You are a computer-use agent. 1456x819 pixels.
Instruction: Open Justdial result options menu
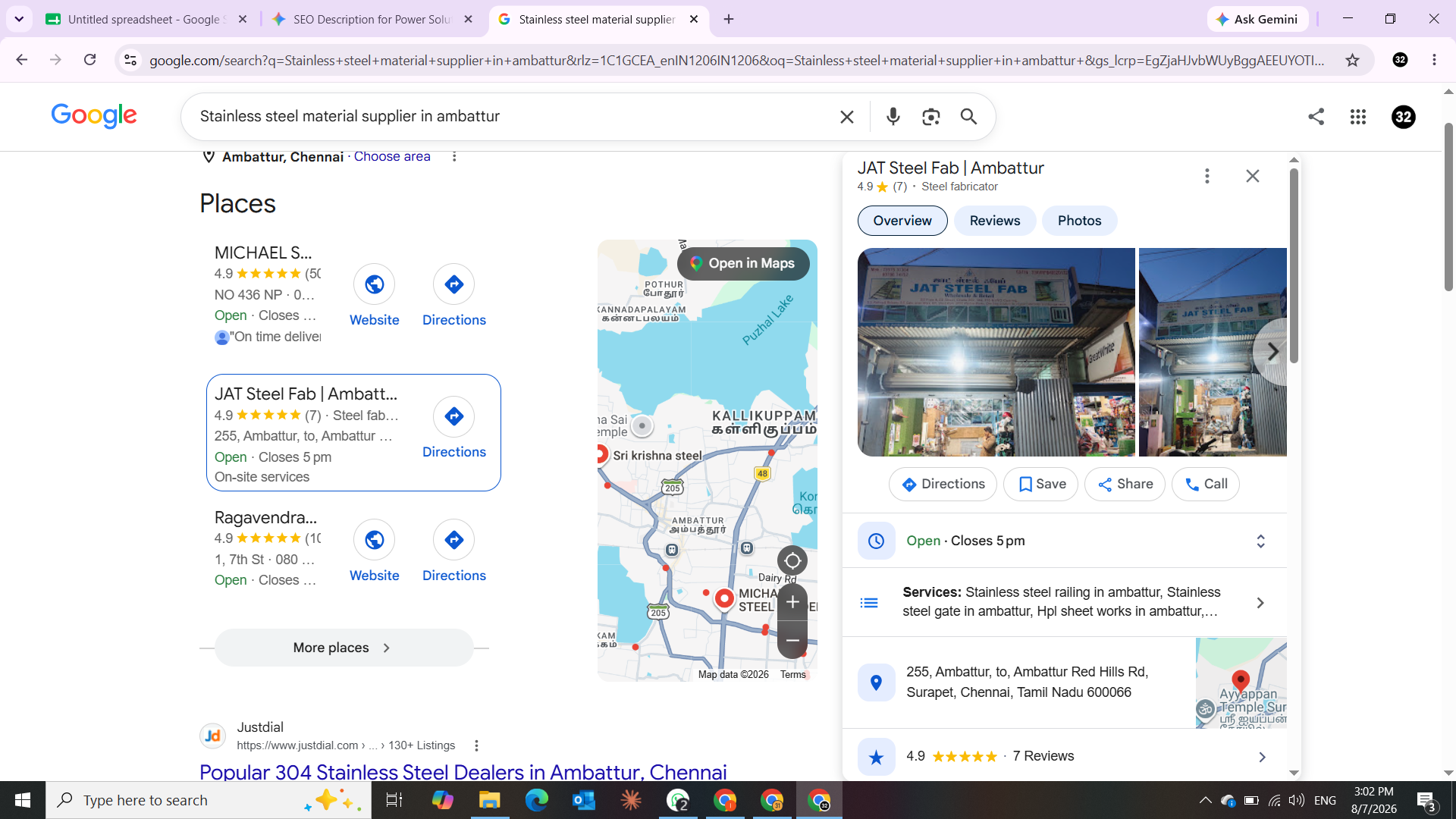476,746
